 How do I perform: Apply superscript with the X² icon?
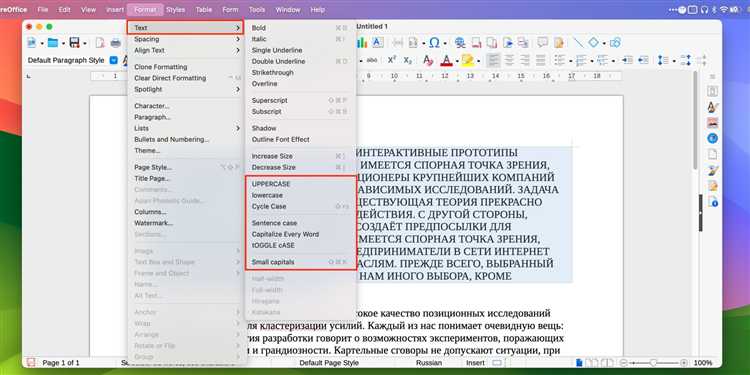(x=392, y=60)
